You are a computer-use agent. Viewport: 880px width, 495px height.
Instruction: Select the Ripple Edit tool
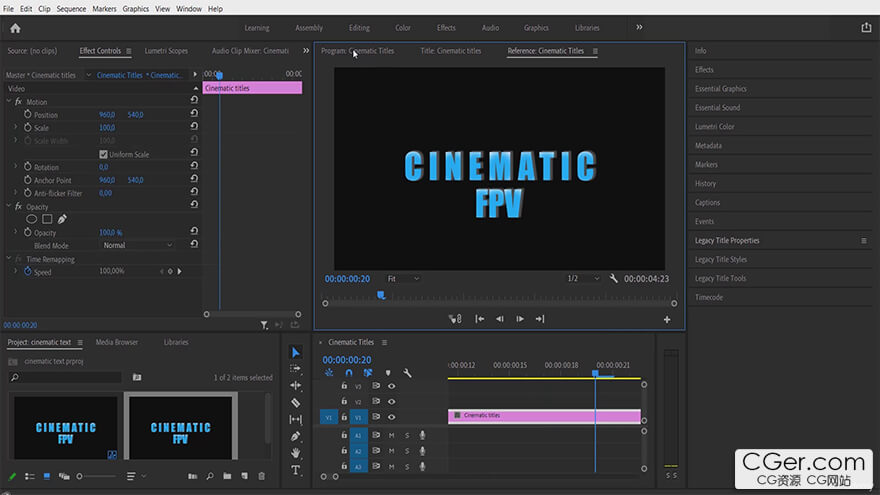tap(295, 386)
